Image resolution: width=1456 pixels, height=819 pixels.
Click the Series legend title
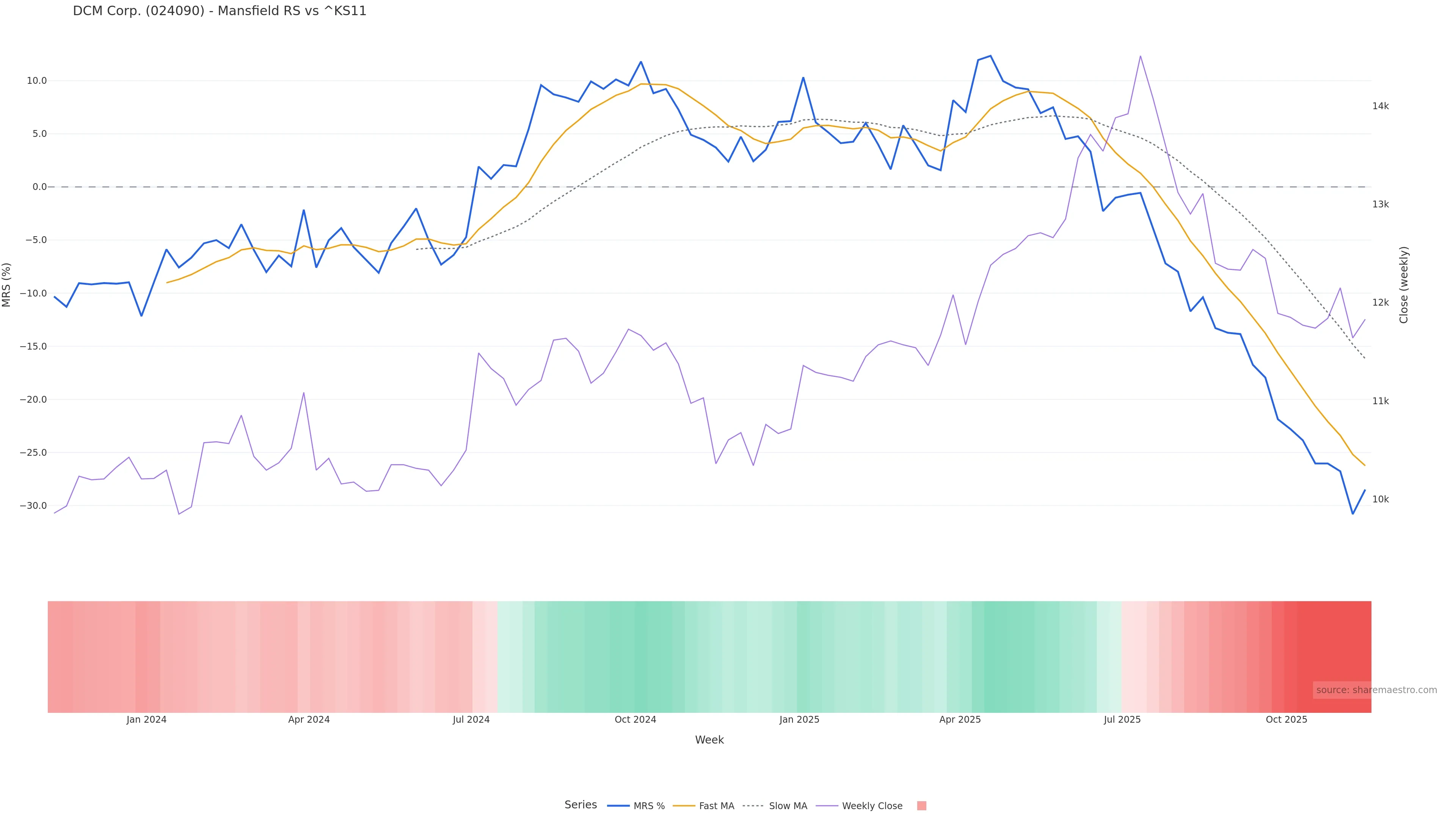click(x=581, y=805)
